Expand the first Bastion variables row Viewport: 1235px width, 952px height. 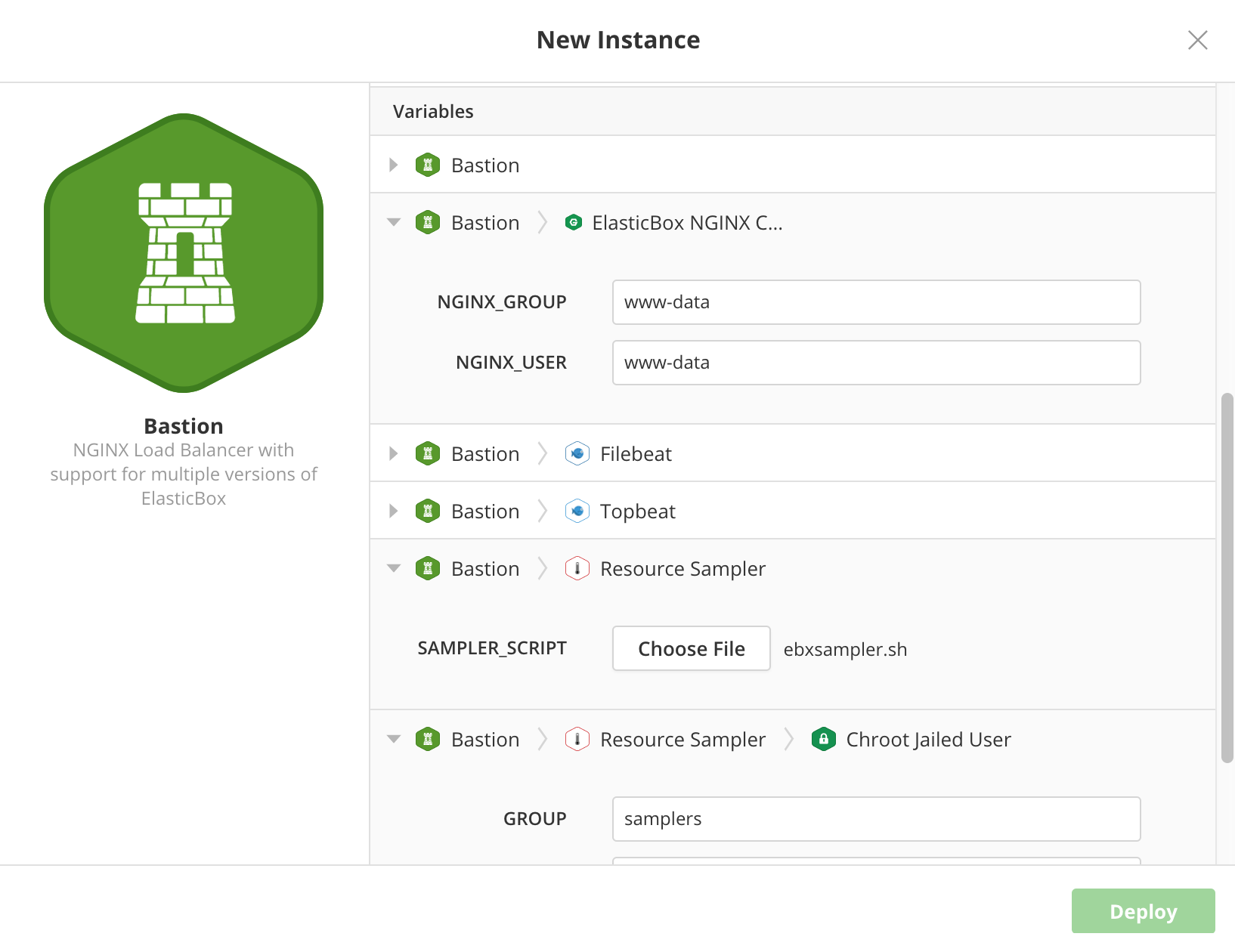click(x=394, y=165)
